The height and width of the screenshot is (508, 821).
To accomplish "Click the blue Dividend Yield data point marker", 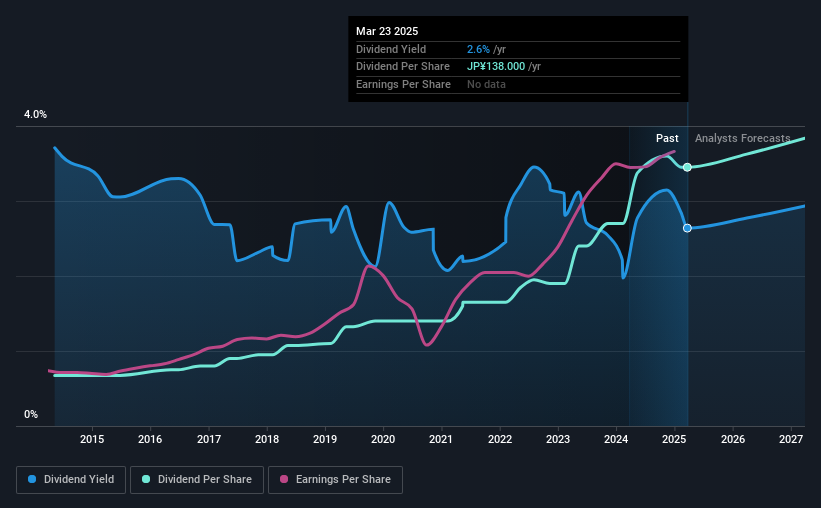I will click(687, 228).
